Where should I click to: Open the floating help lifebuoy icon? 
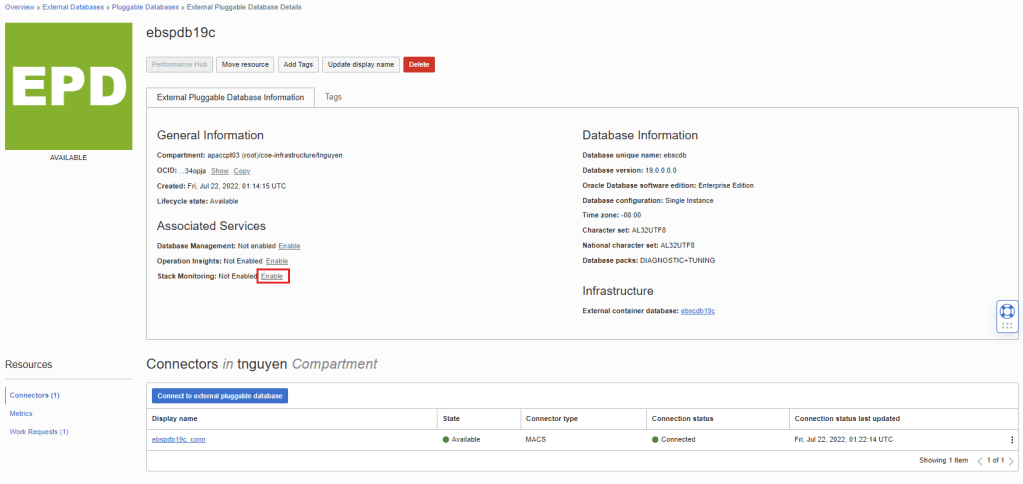1007,311
